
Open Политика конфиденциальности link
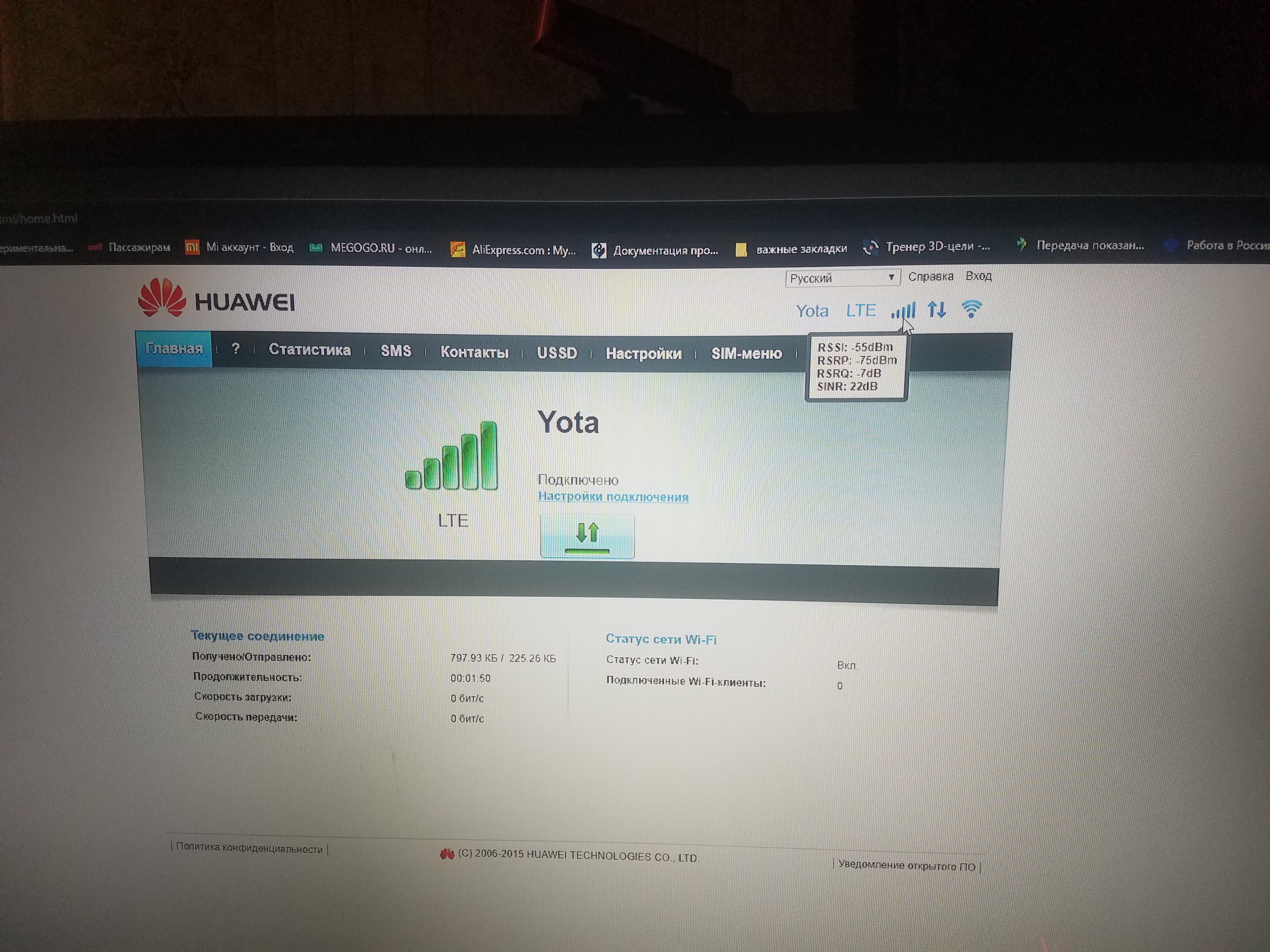[x=249, y=849]
